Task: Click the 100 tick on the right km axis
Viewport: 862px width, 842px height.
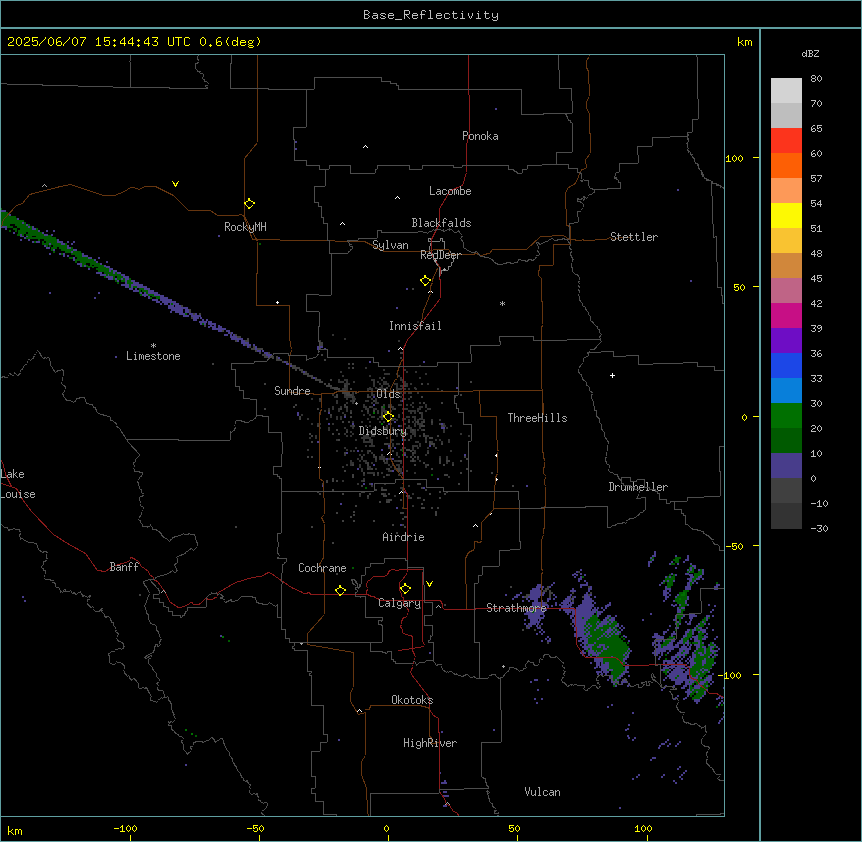Action: [x=734, y=158]
